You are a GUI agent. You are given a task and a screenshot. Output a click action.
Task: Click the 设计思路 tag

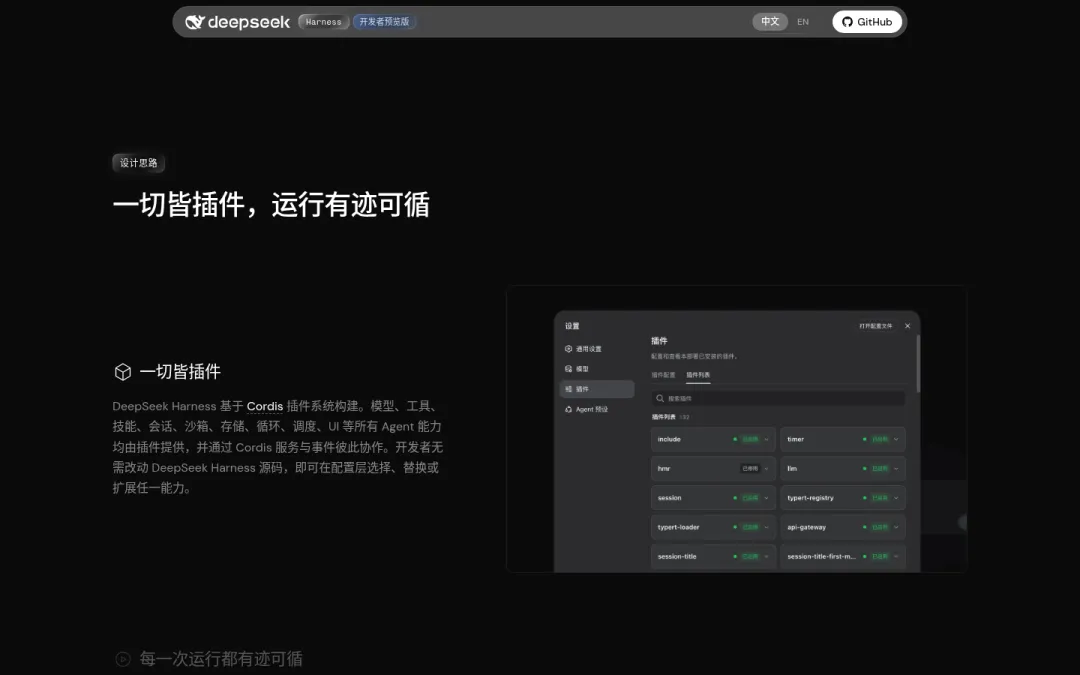(138, 163)
